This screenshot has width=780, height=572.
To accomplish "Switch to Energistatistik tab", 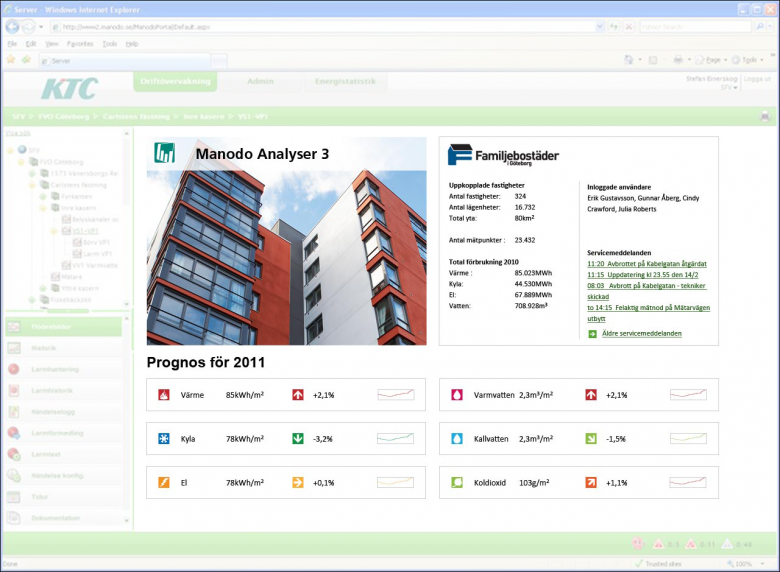I will click(x=345, y=82).
